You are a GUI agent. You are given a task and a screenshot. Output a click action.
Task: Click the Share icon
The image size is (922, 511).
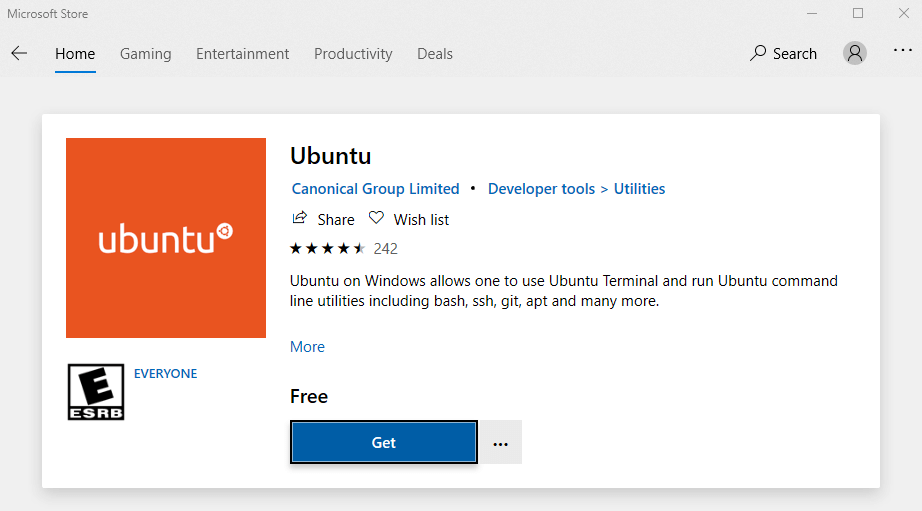299,218
